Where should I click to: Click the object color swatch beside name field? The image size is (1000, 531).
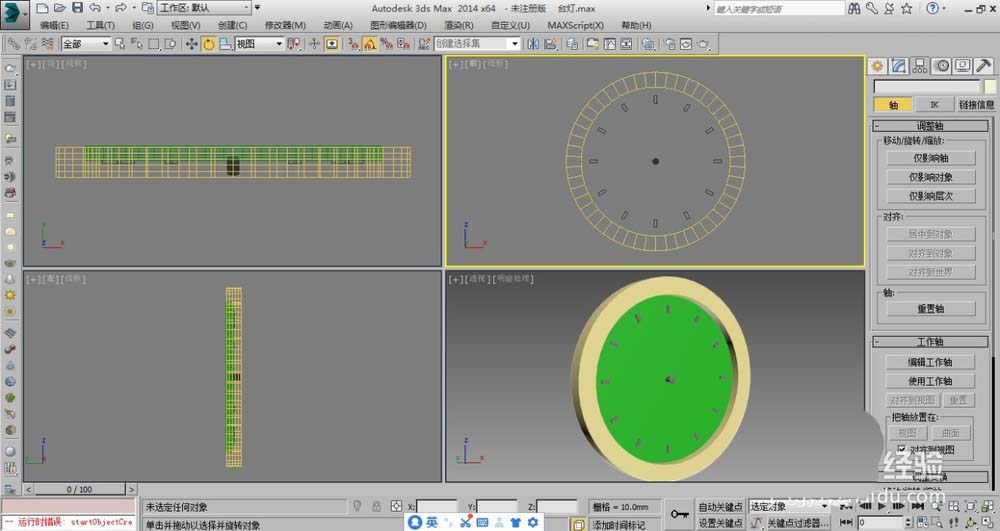click(x=989, y=87)
